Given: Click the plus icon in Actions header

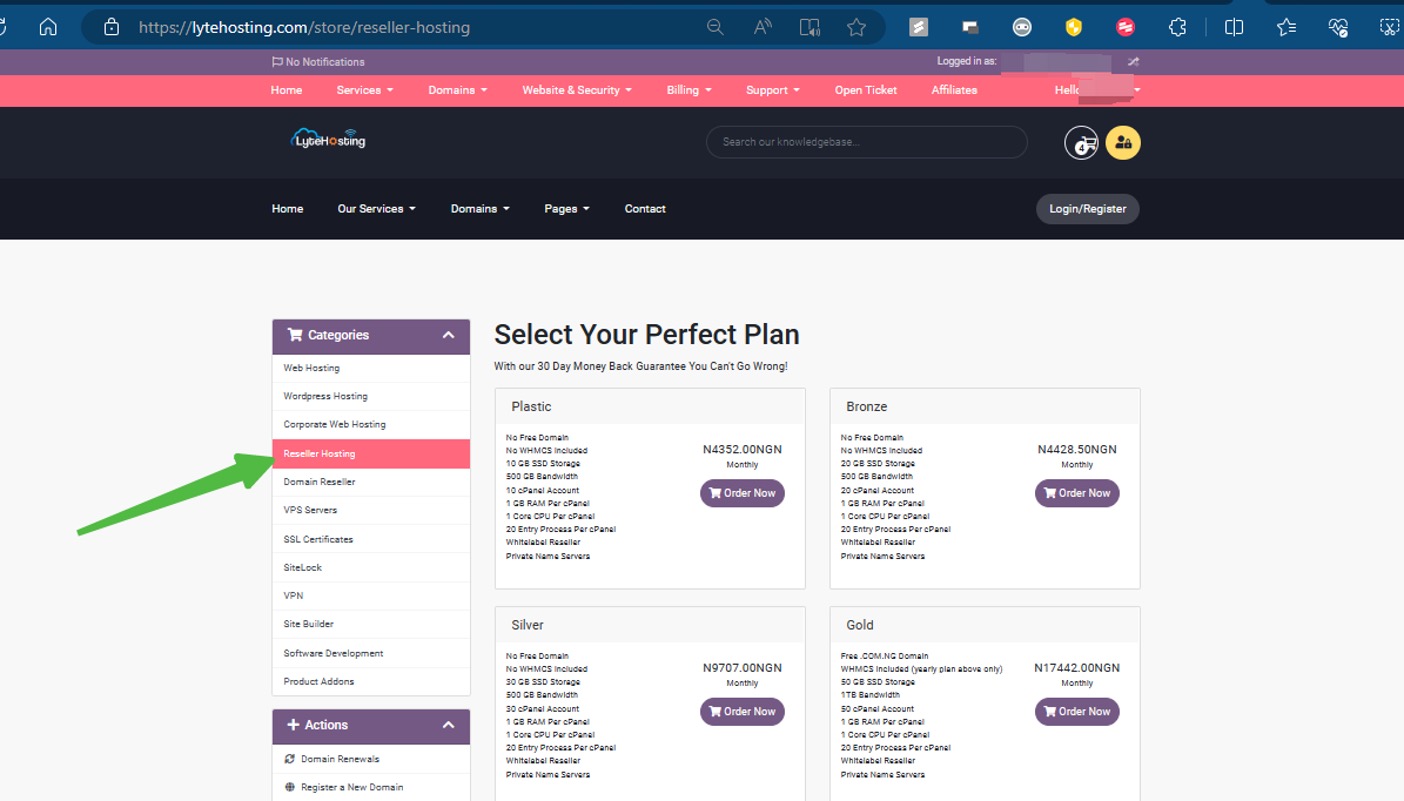Looking at the screenshot, I should (x=293, y=725).
